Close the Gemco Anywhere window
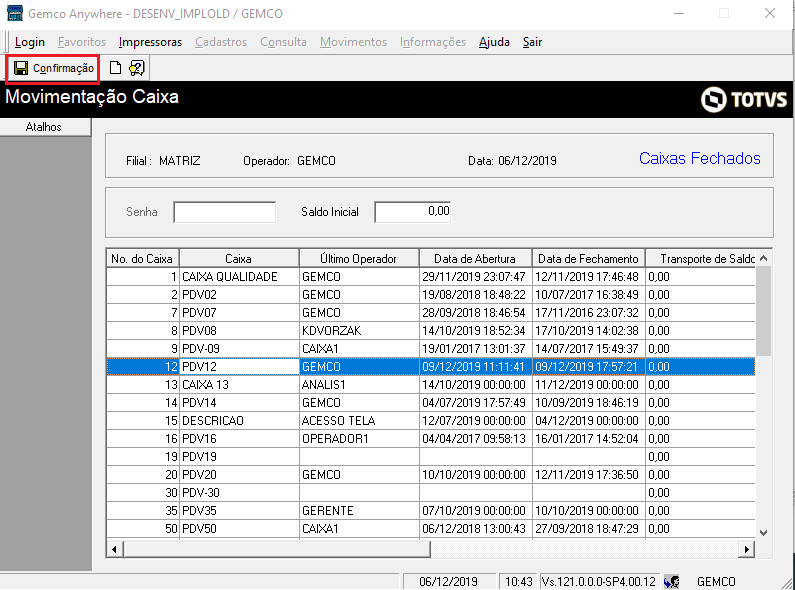Viewport: 795px width, 590px height. tap(770, 13)
